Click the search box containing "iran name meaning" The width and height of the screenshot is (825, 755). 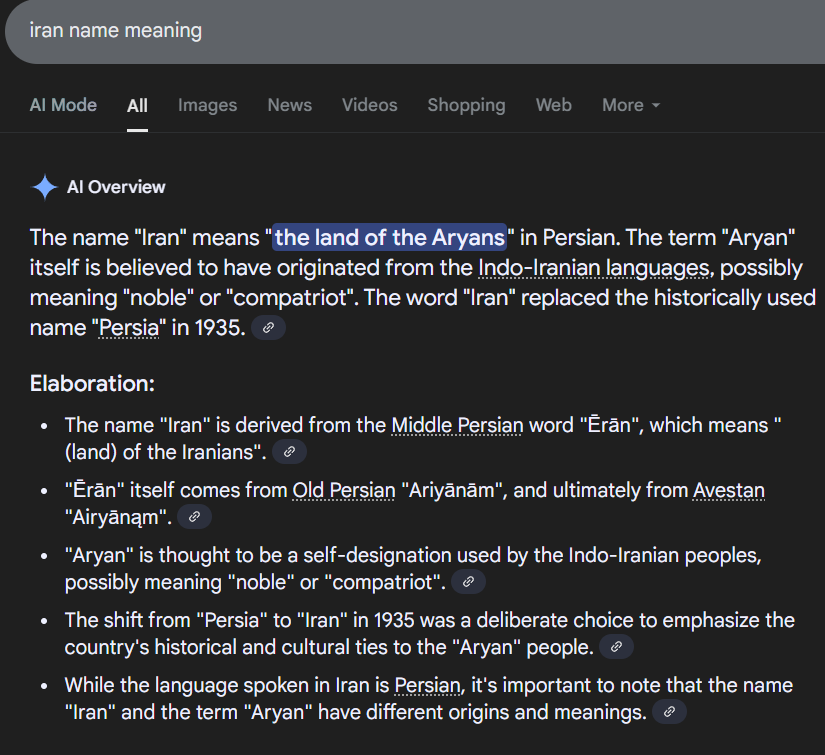(x=415, y=32)
